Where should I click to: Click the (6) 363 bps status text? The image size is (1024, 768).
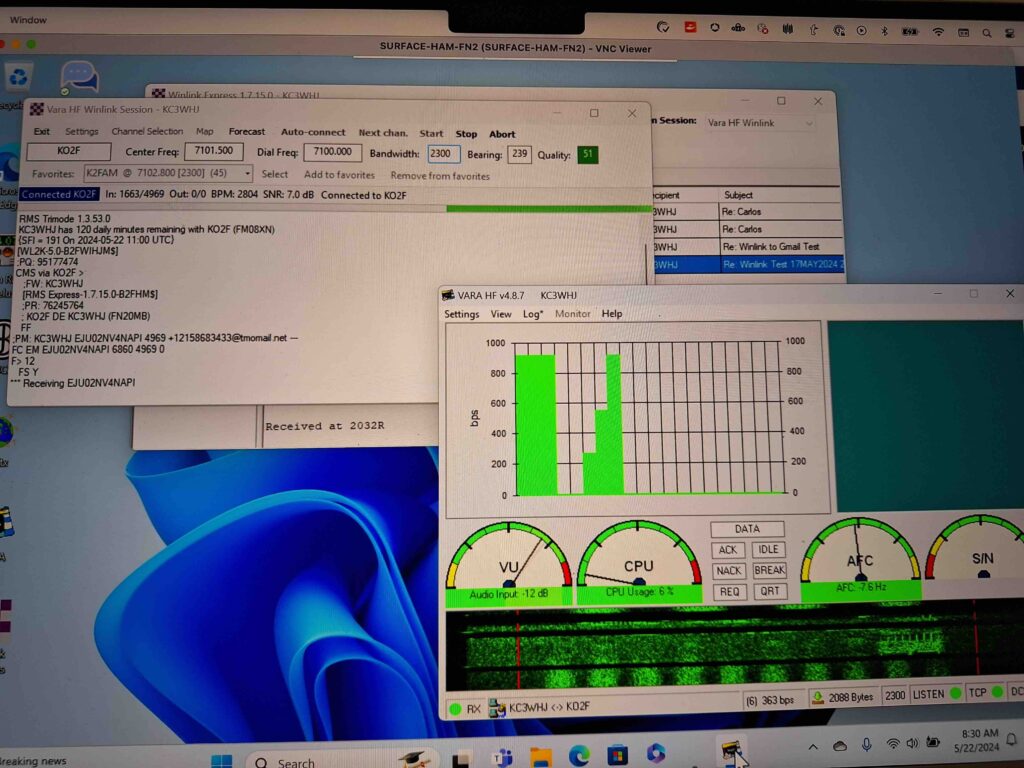click(770, 701)
